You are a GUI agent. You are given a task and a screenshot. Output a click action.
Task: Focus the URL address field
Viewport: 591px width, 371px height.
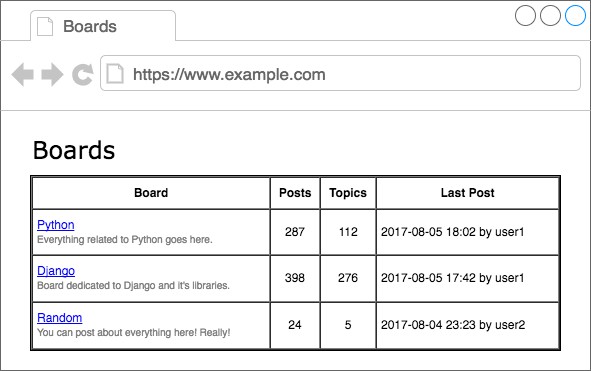point(340,73)
